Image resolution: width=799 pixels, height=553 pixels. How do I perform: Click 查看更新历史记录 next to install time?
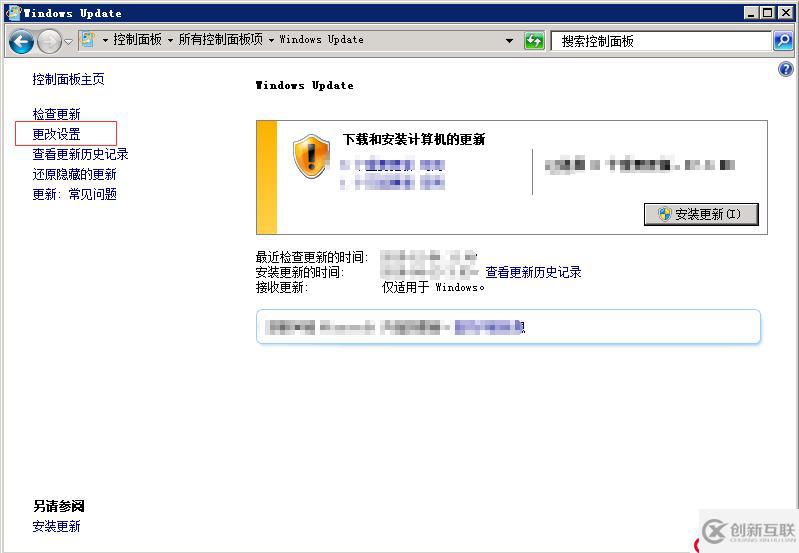[533, 272]
